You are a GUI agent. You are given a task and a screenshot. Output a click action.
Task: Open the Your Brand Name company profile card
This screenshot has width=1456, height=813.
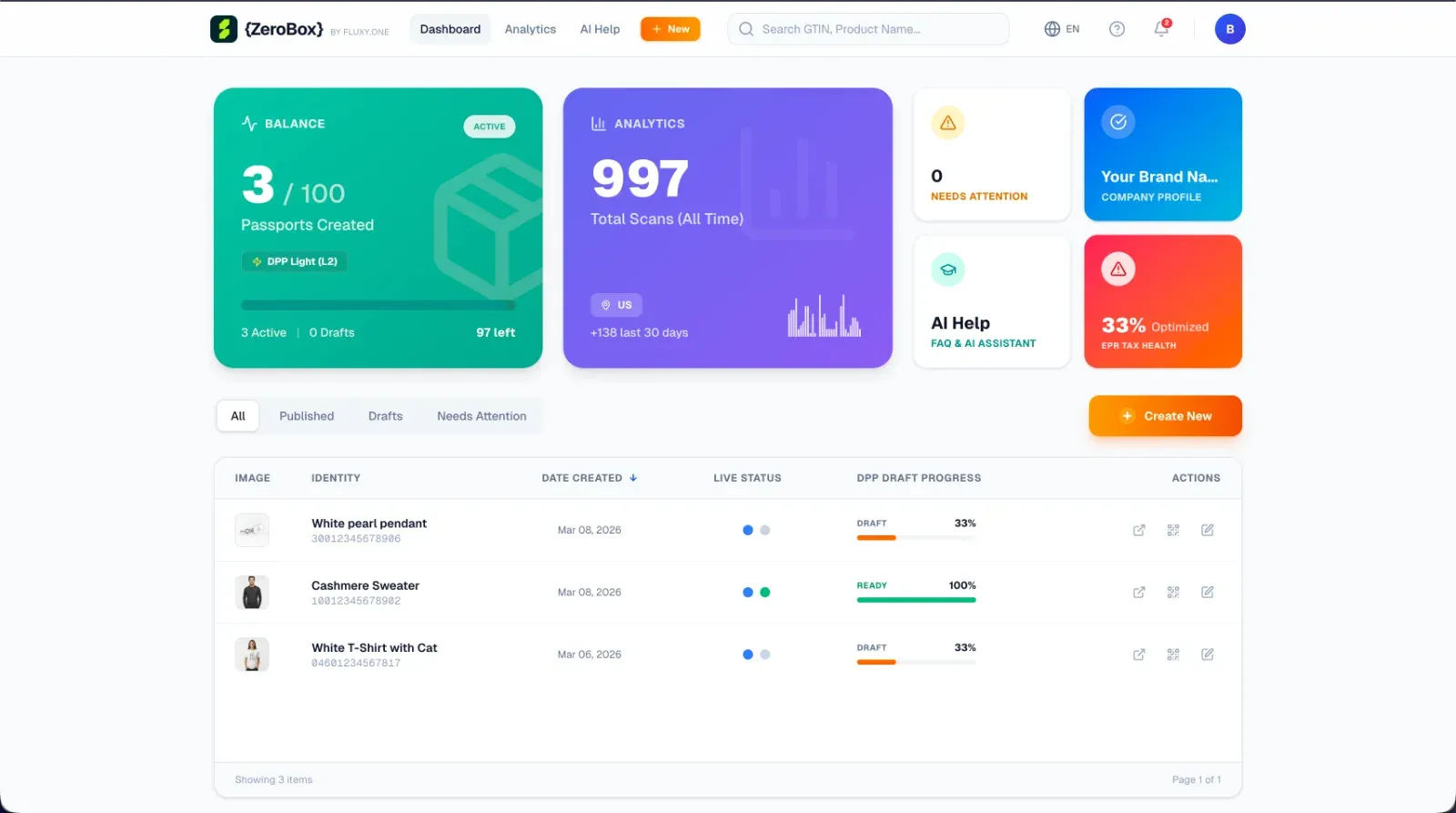[1163, 154]
